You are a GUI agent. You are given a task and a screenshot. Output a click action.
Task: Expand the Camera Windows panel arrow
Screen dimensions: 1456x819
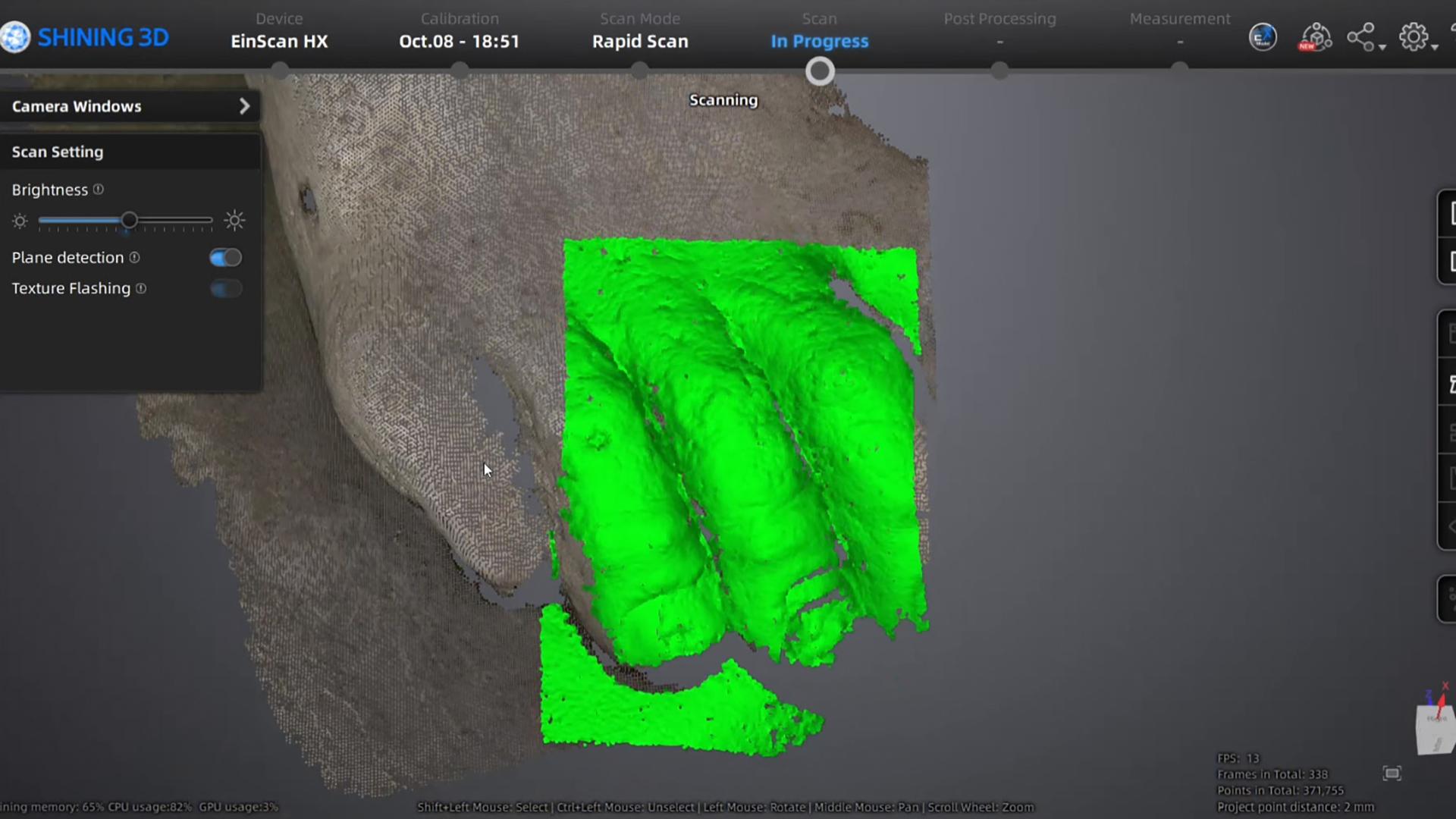244,106
